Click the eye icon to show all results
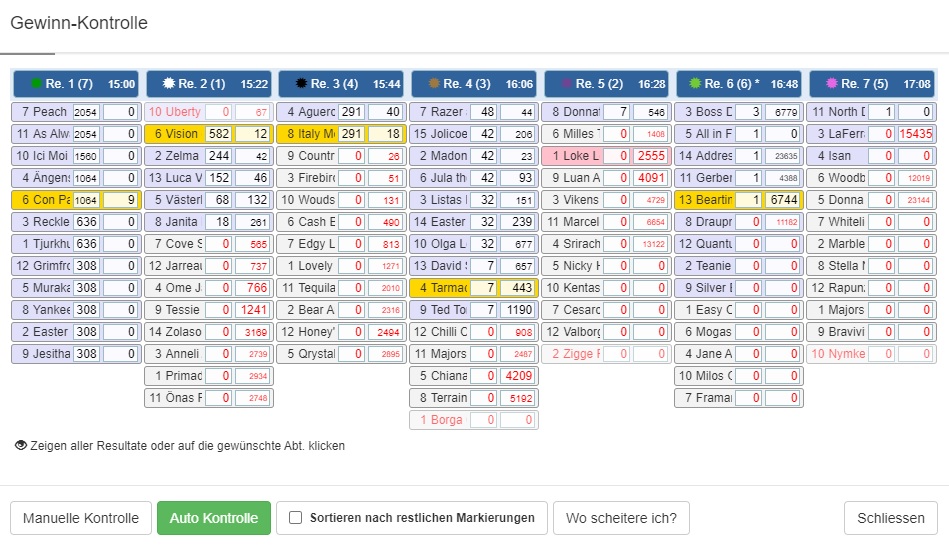The image size is (949, 547). pyautogui.click(x=21, y=445)
